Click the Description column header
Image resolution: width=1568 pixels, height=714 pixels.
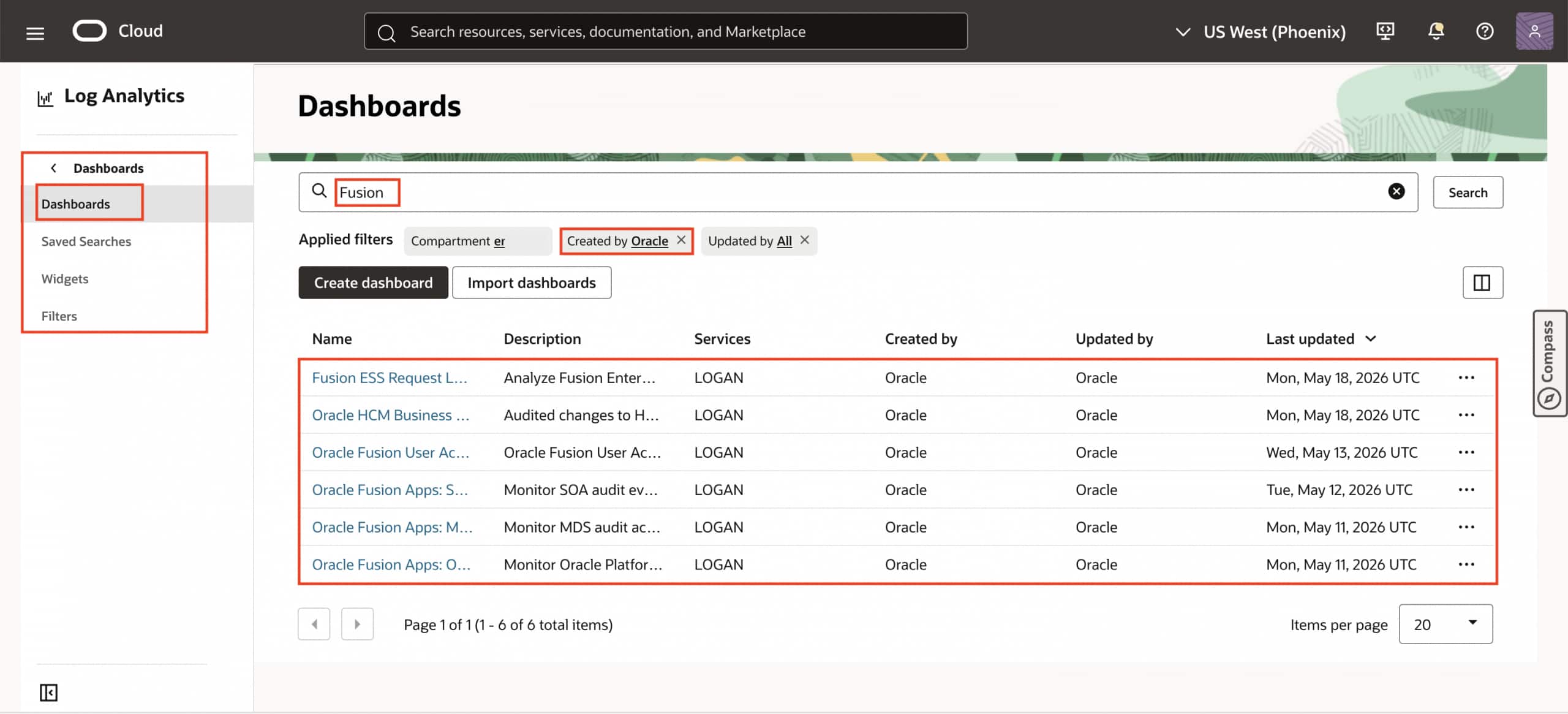coord(542,339)
